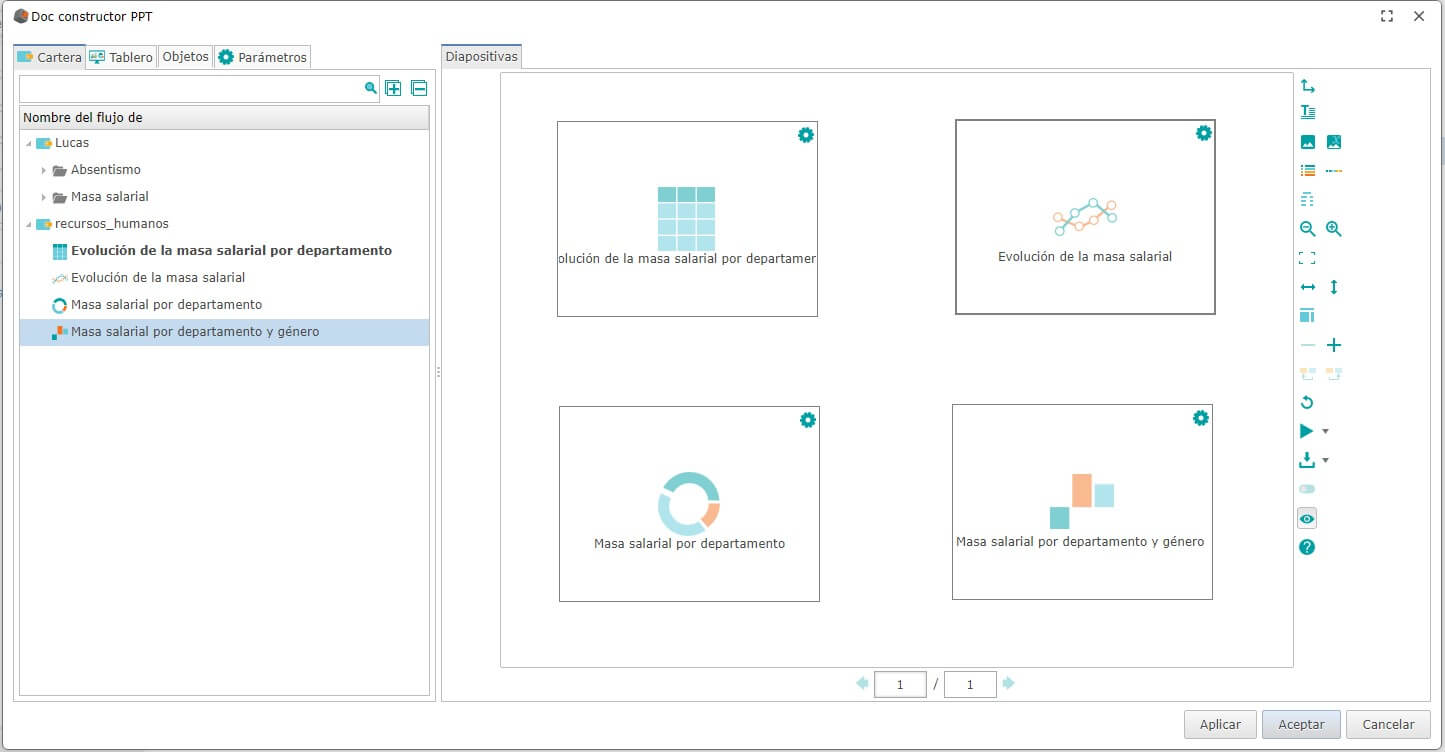Go to next slide page arrow
The width and height of the screenshot is (1445, 752).
[1009, 684]
